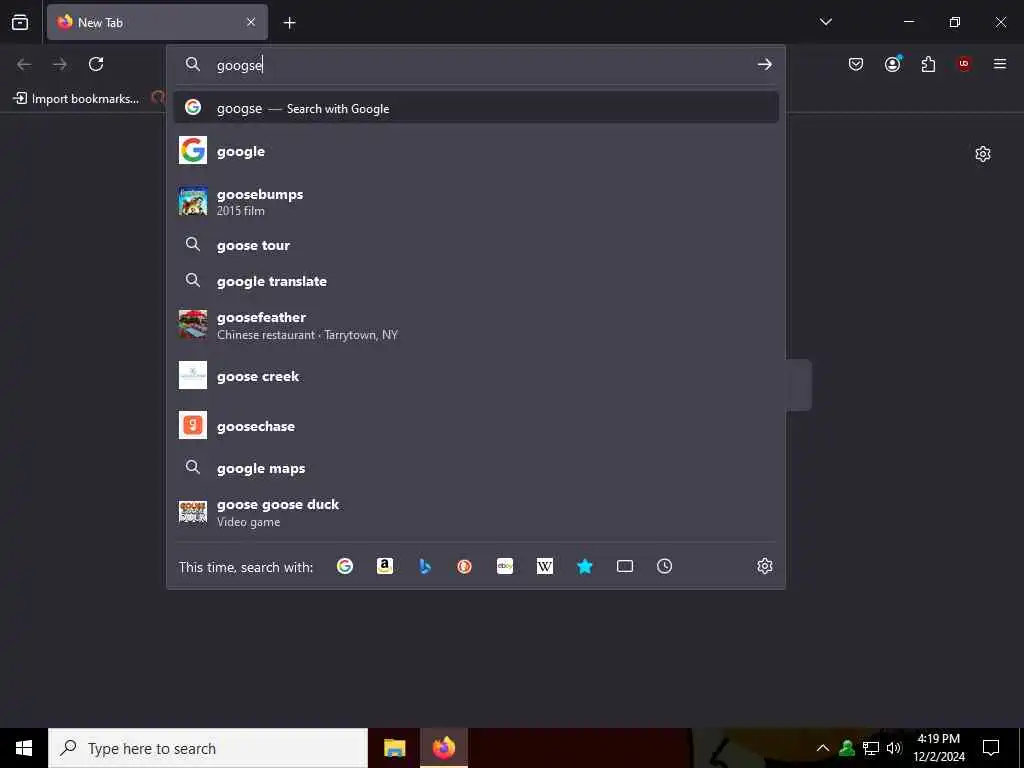This screenshot has height=768, width=1024.
Task: Search bookmarks using star icon
Action: click(x=584, y=566)
